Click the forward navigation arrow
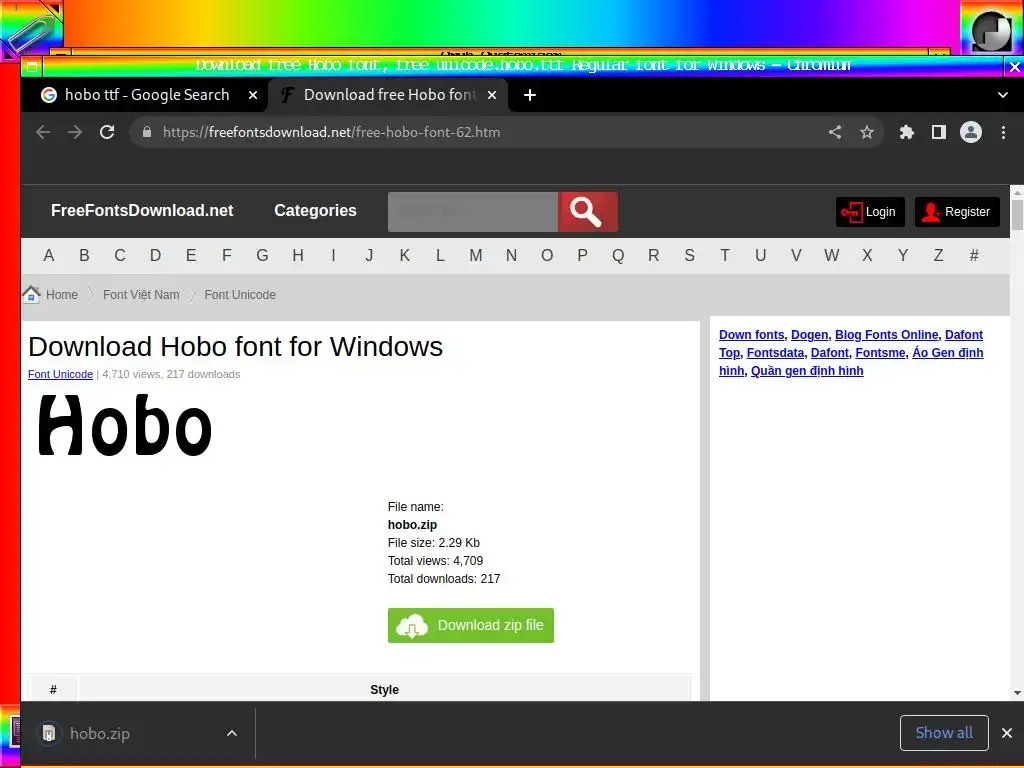Image resolution: width=1024 pixels, height=768 pixels. pos(75,133)
